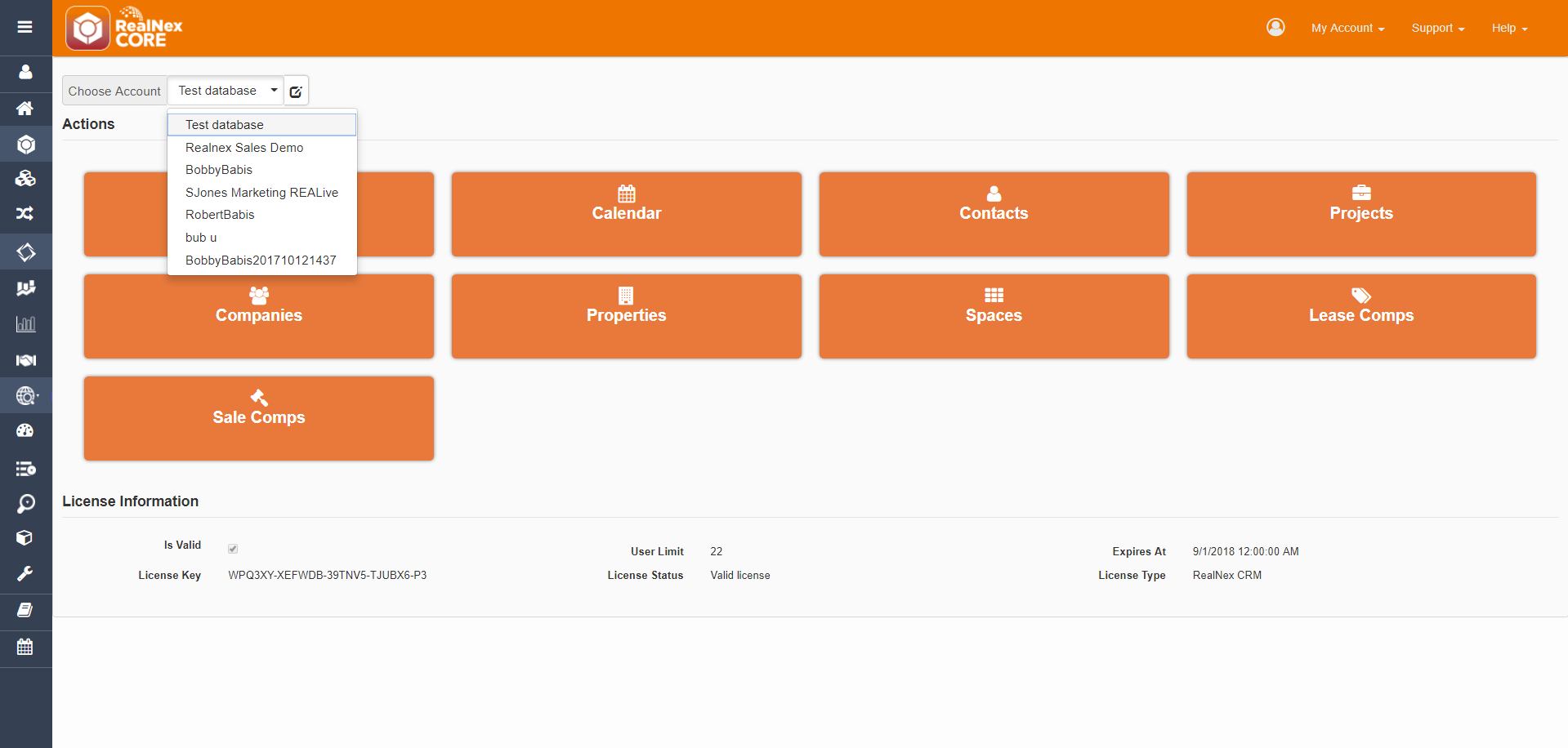Click the user limit value 22

(x=717, y=552)
